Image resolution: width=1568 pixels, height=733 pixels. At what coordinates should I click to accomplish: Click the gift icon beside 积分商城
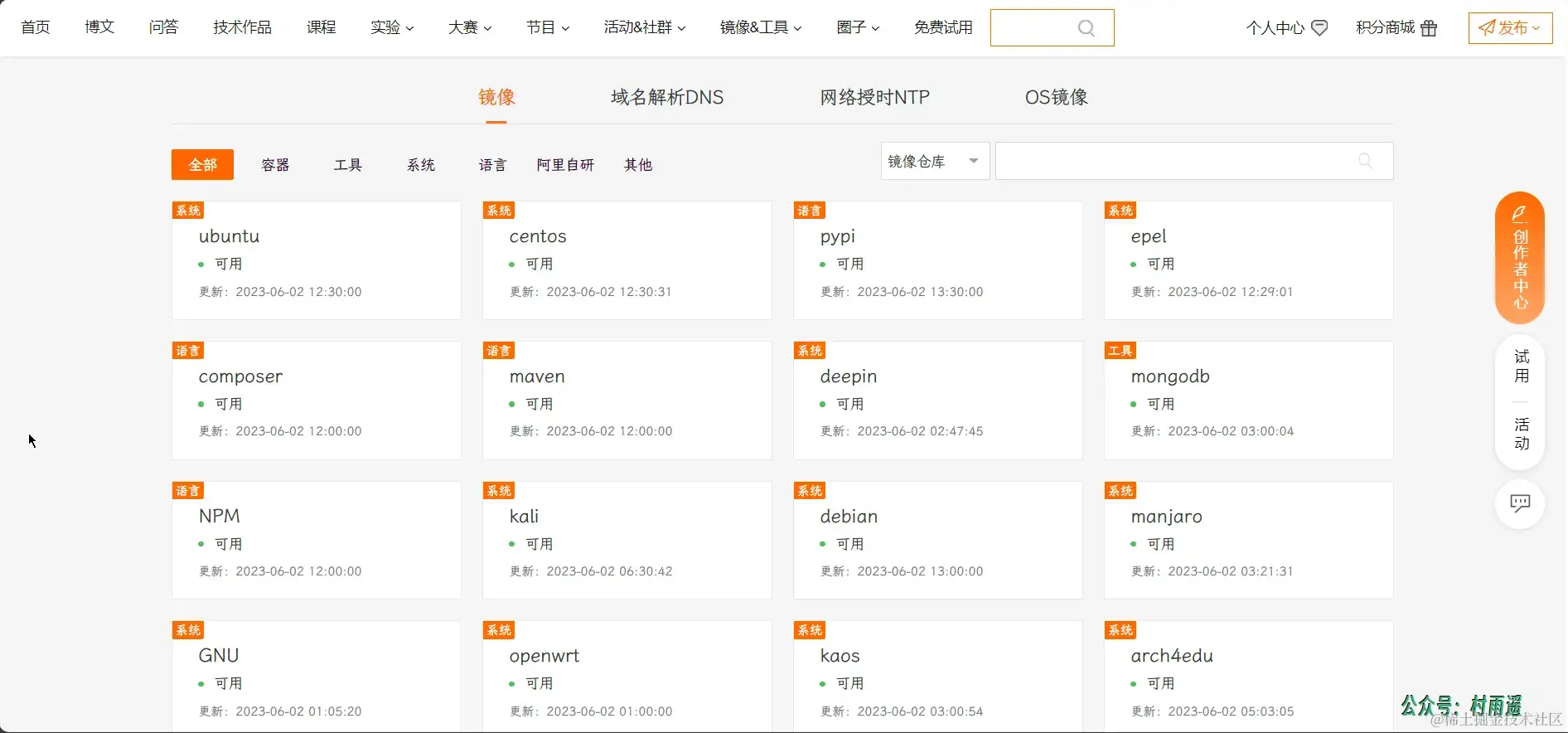coord(1429,28)
